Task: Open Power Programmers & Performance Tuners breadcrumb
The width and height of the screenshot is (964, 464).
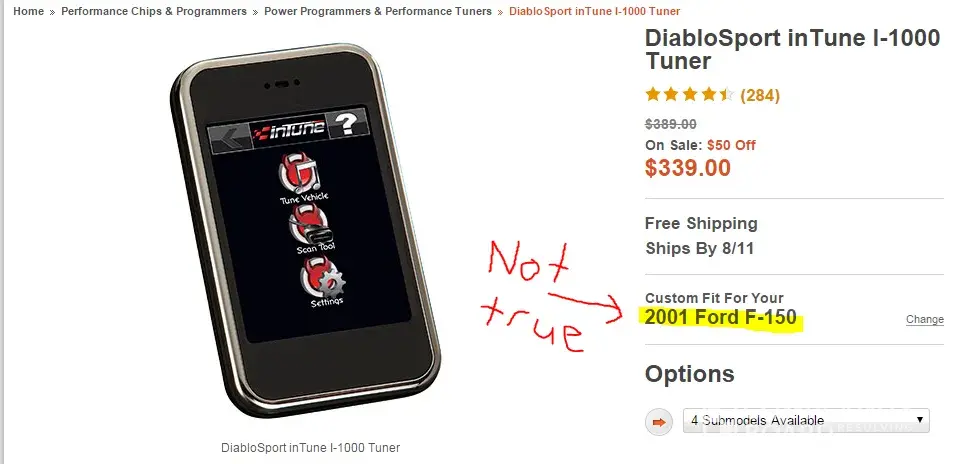Action: 377,11
